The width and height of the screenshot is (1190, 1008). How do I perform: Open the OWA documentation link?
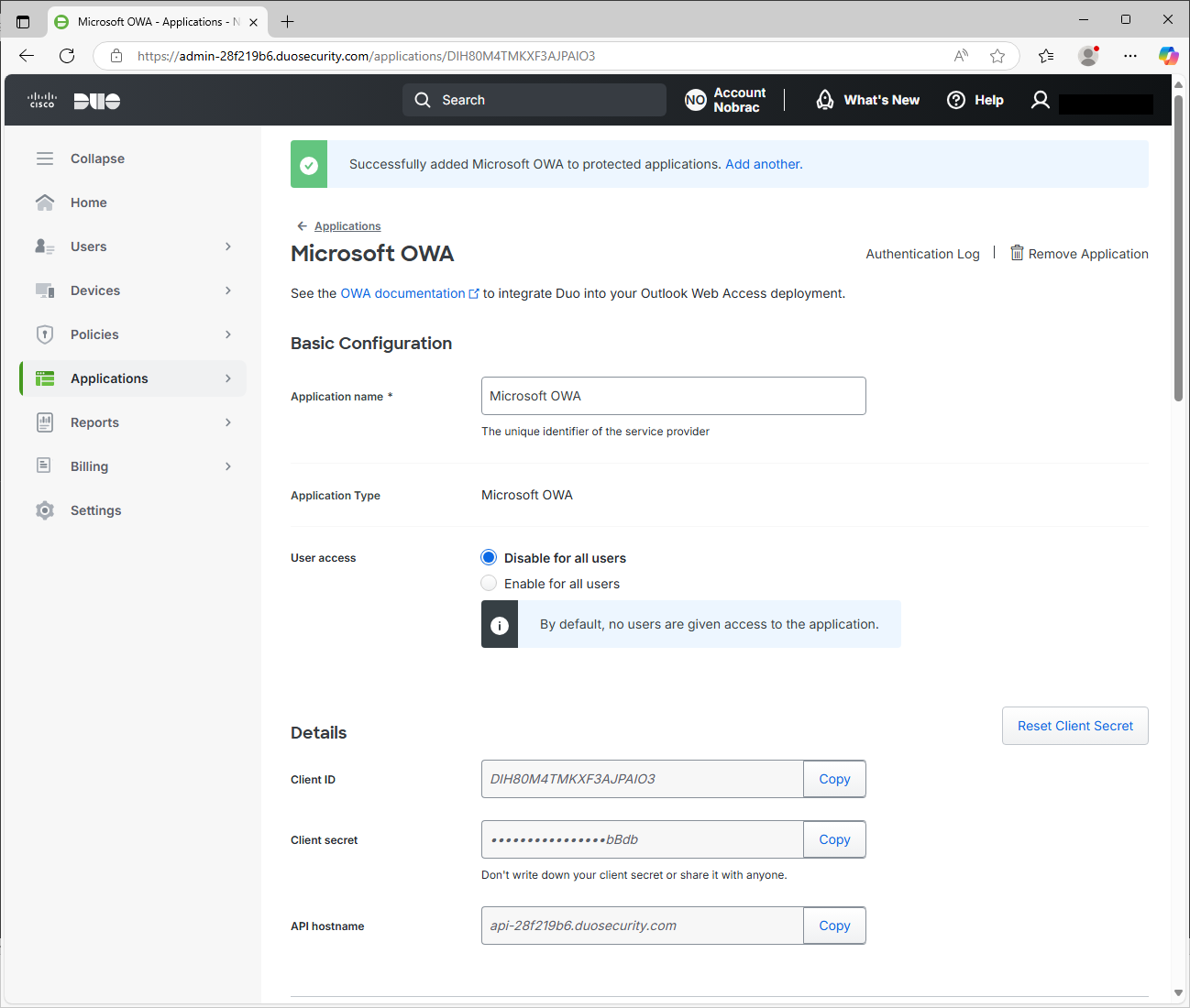(x=402, y=293)
